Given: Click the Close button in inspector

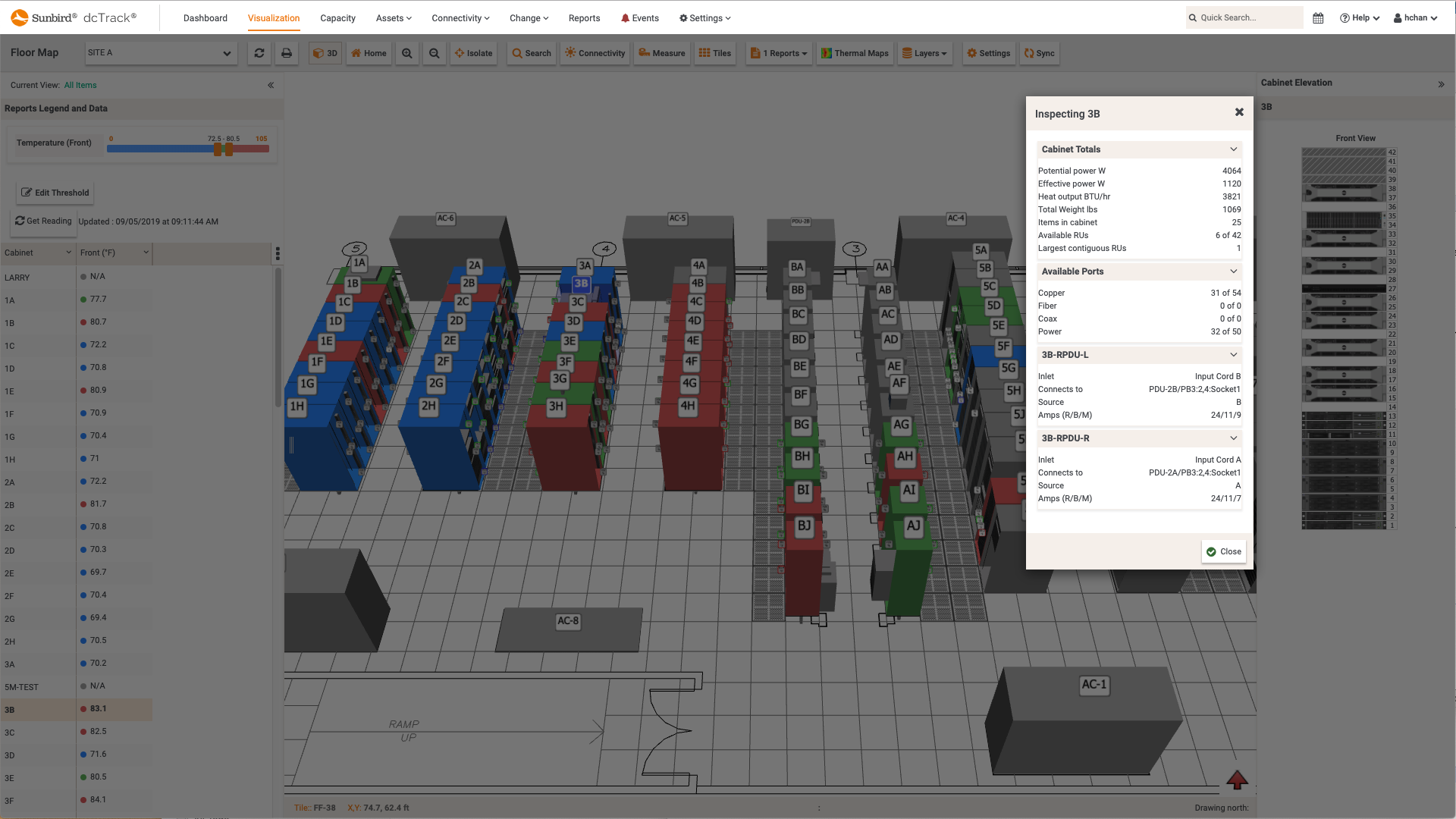Looking at the screenshot, I should pos(1224,551).
